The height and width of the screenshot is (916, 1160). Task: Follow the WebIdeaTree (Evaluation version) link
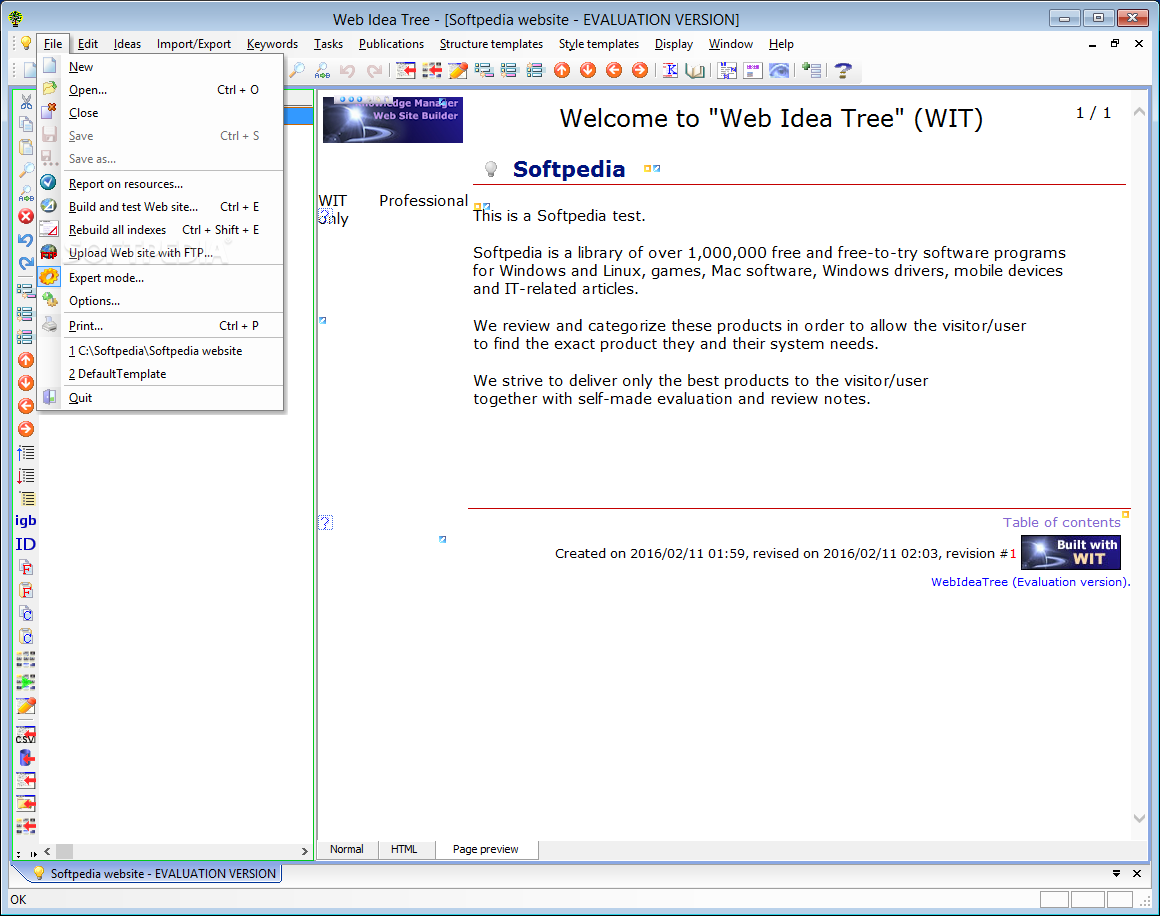pyautogui.click(x=1030, y=582)
